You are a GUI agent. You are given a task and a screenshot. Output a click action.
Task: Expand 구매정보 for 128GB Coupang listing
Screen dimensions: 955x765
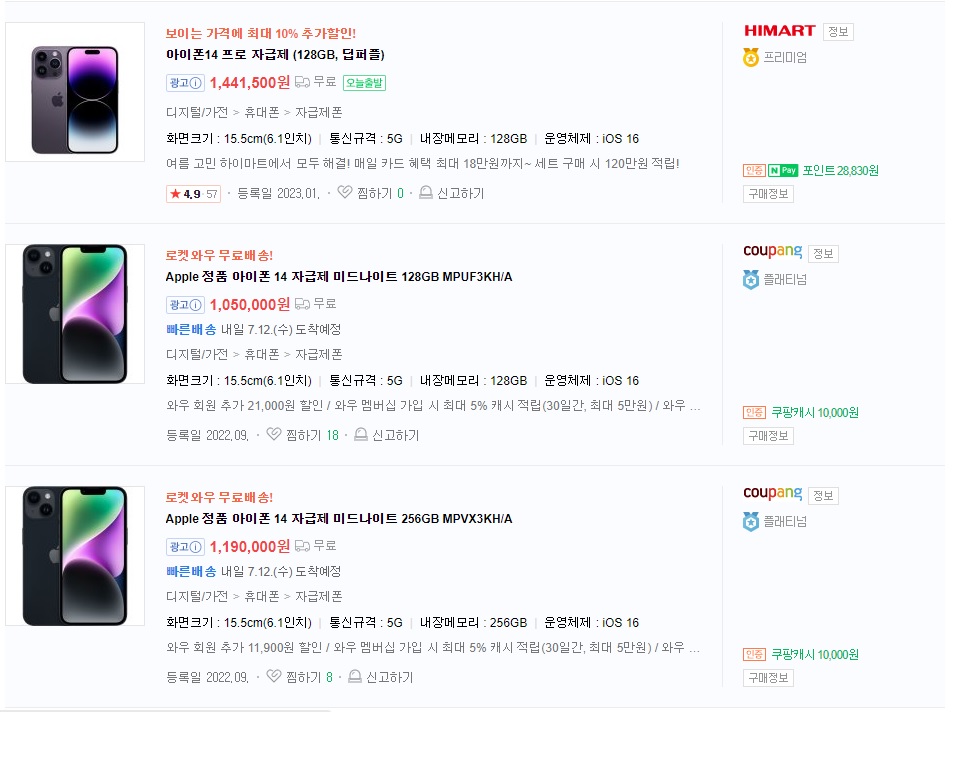pyautogui.click(x=768, y=435)
